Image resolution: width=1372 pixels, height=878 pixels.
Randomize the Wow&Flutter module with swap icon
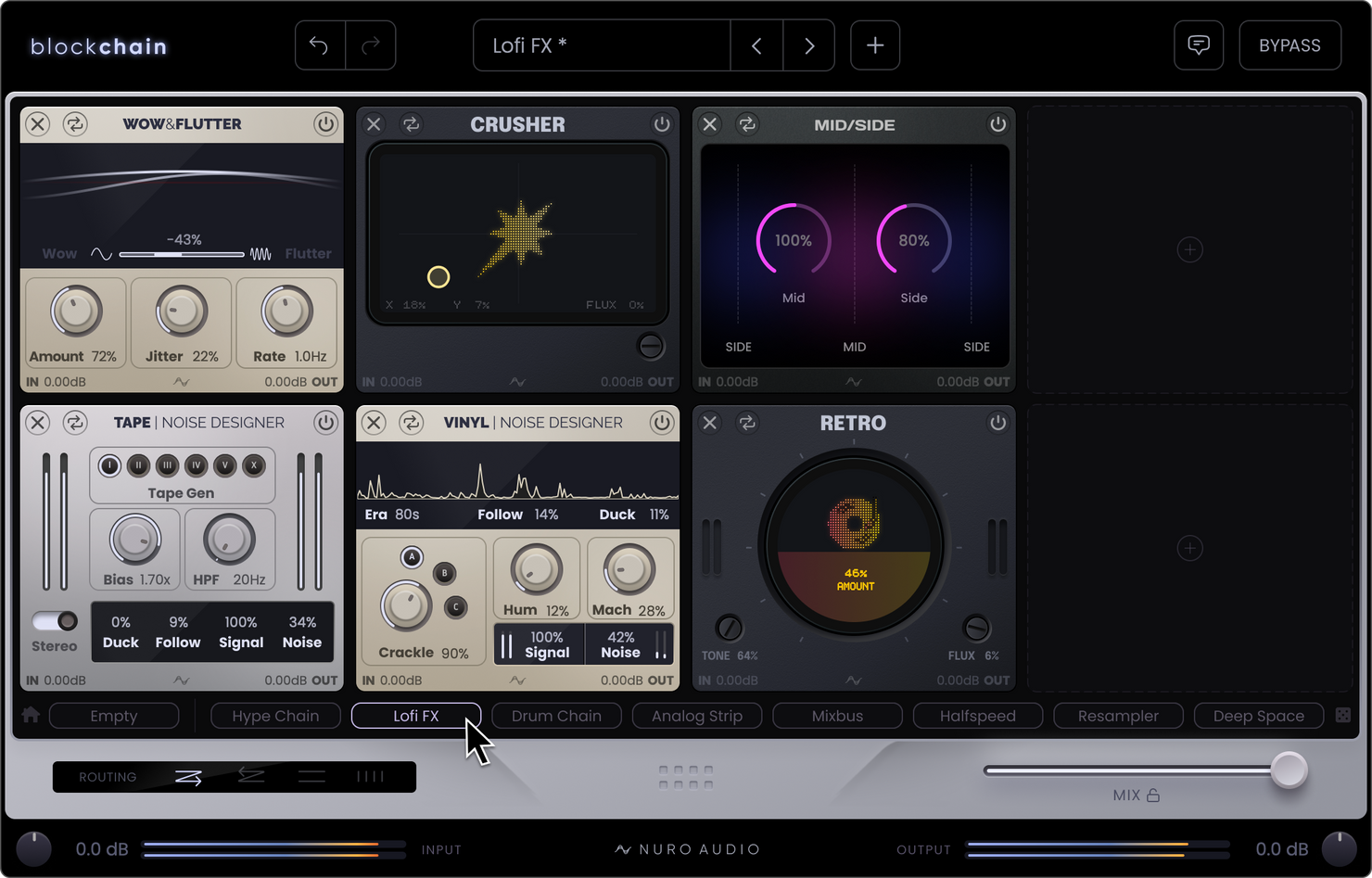pos(75,124)
